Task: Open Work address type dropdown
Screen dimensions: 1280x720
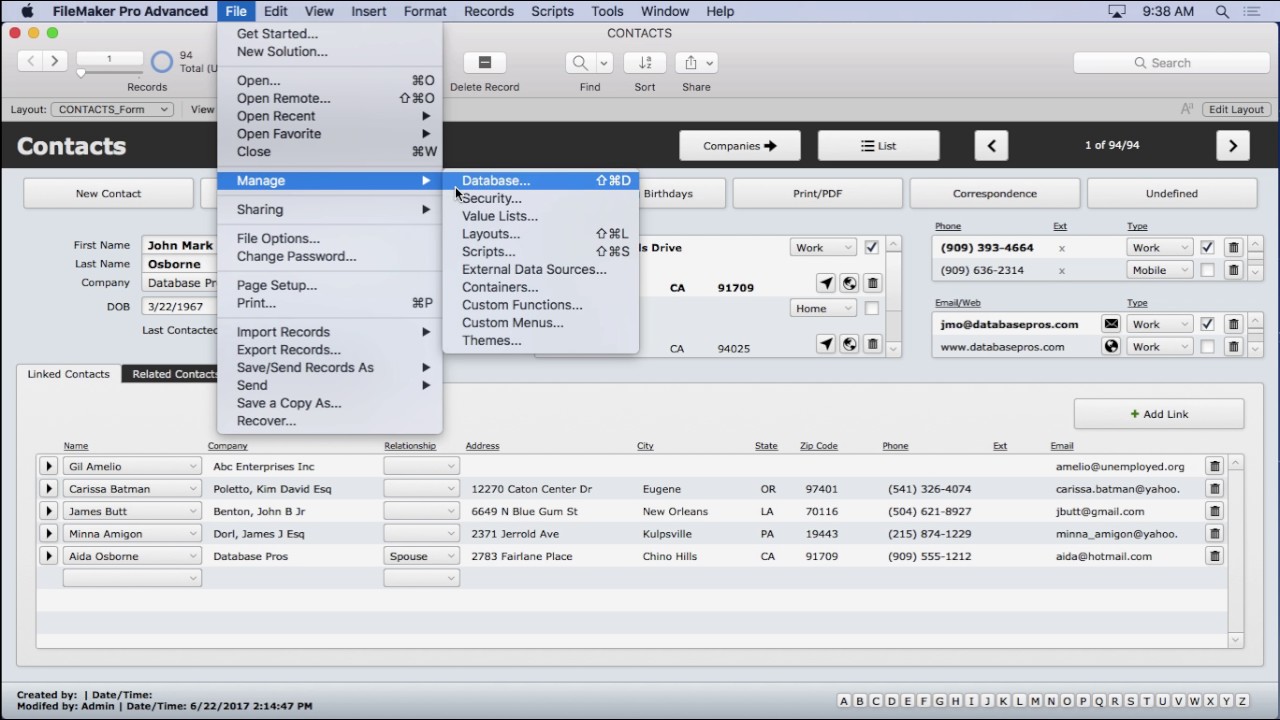Action: pyautogui.click(x=823, y=248)
